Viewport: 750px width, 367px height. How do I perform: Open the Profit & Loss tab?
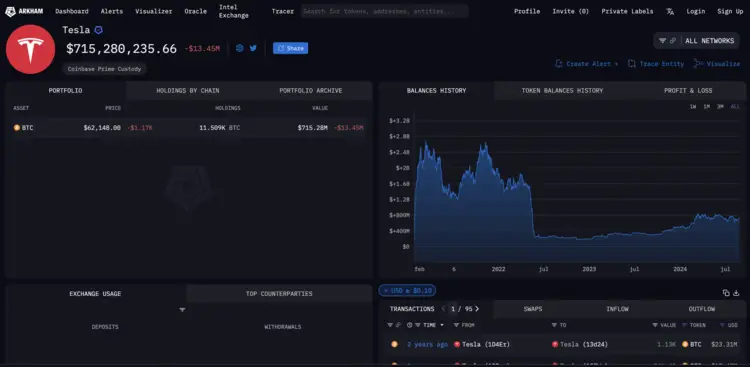point(688,90)
